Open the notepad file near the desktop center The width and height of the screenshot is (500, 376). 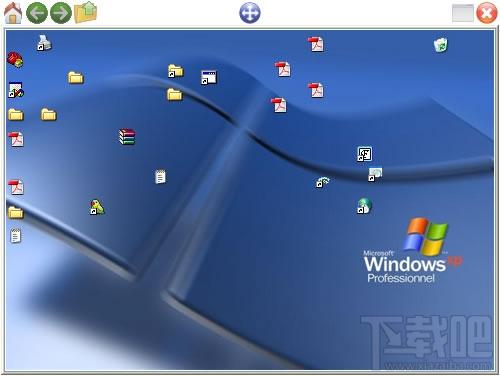click(160, 176)
